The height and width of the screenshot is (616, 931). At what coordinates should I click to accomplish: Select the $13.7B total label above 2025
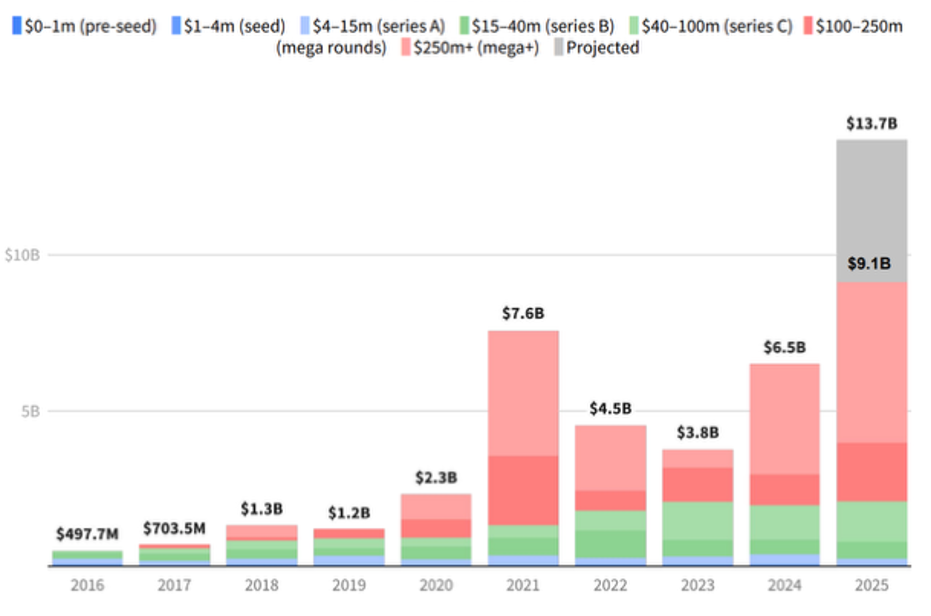tap(871, 124)
